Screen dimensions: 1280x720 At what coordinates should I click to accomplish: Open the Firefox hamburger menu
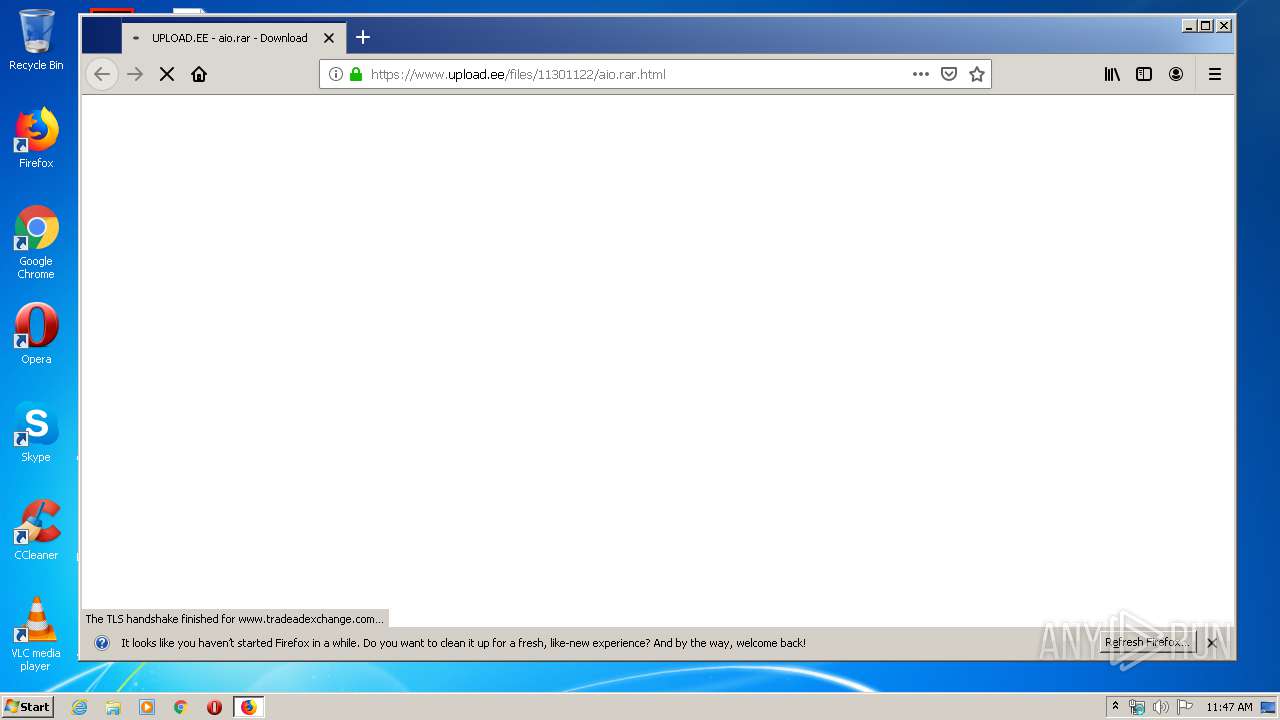[1215, 74]
